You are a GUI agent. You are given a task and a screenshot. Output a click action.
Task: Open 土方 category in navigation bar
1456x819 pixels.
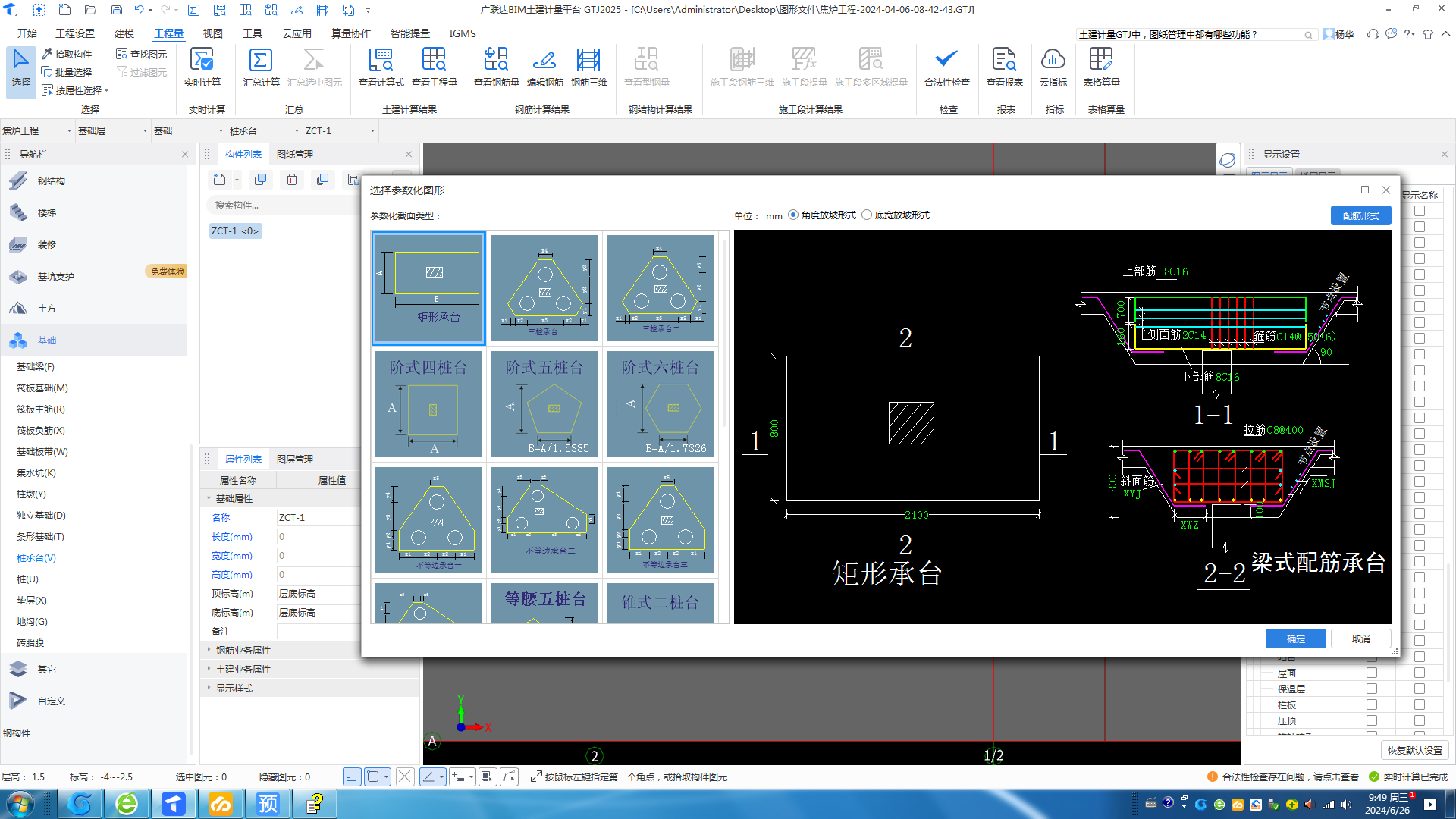[47, 308]
